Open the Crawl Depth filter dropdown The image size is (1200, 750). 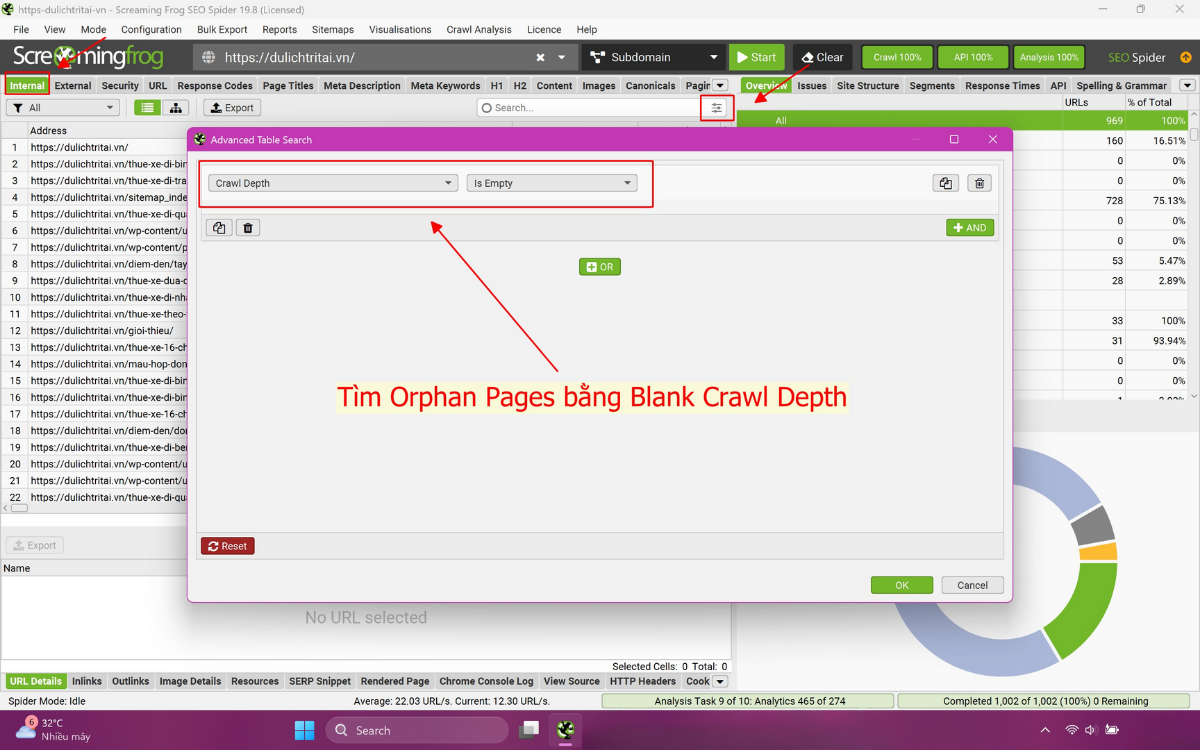pyautogui.click(x=332, y=183)
